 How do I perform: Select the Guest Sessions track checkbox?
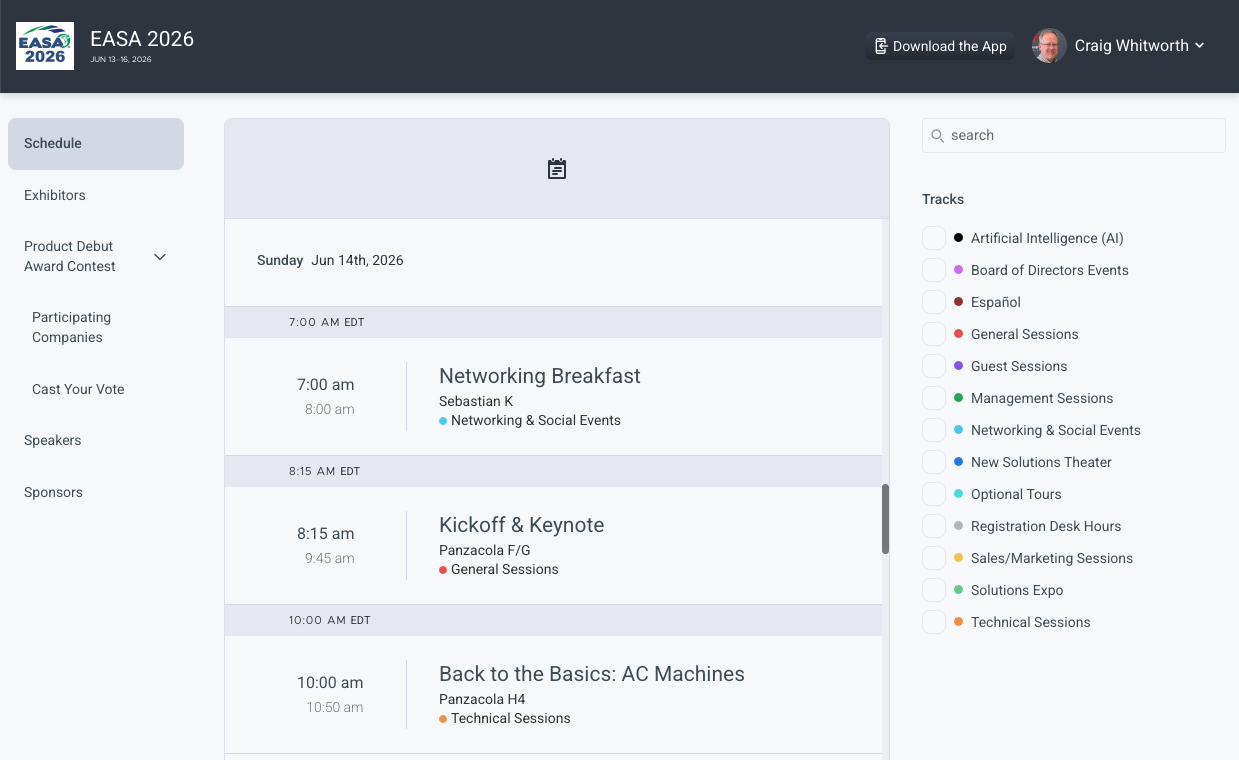coord(934,366)
